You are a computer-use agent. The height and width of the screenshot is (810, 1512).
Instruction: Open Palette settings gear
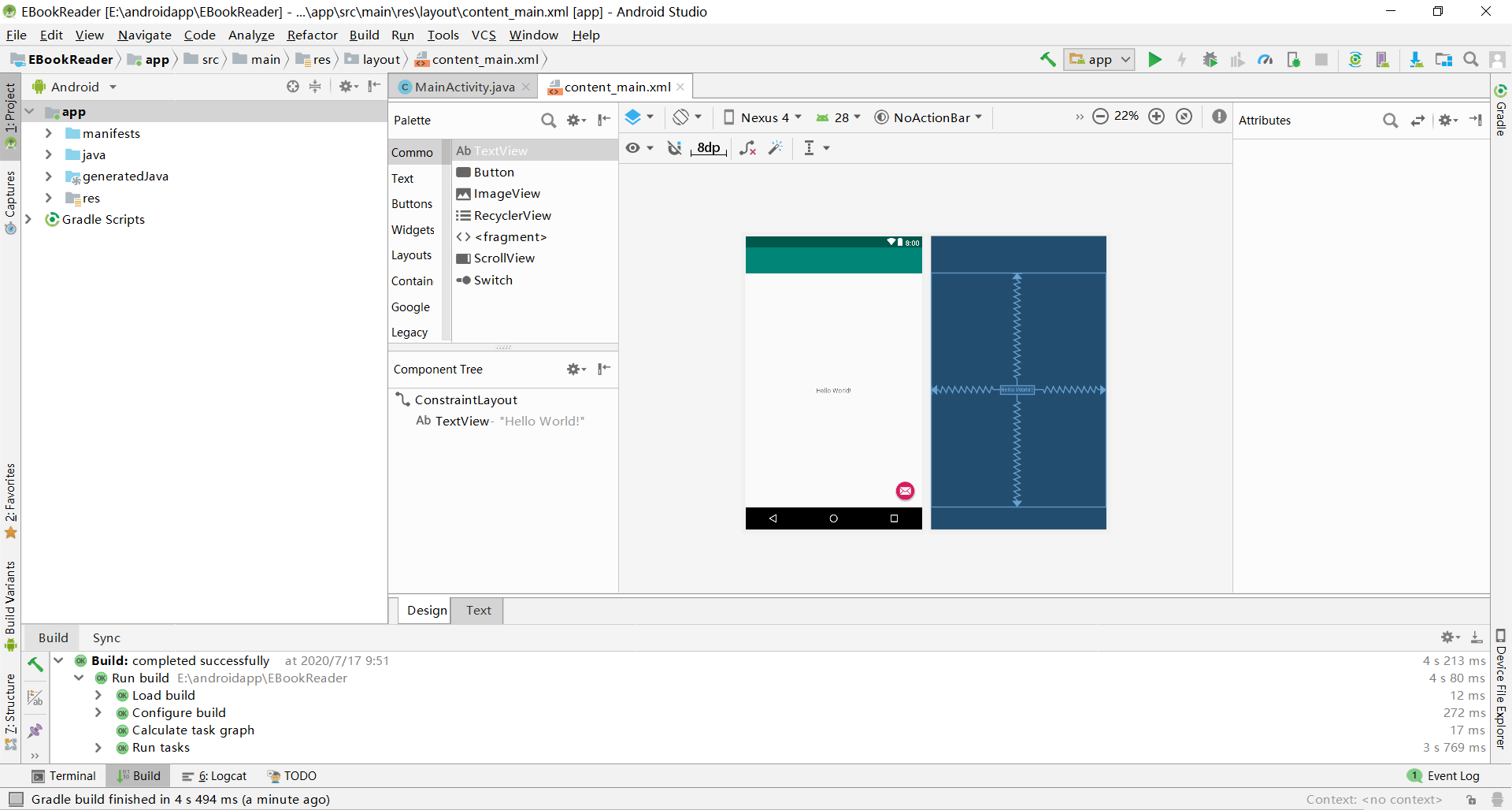pos(576,120)
